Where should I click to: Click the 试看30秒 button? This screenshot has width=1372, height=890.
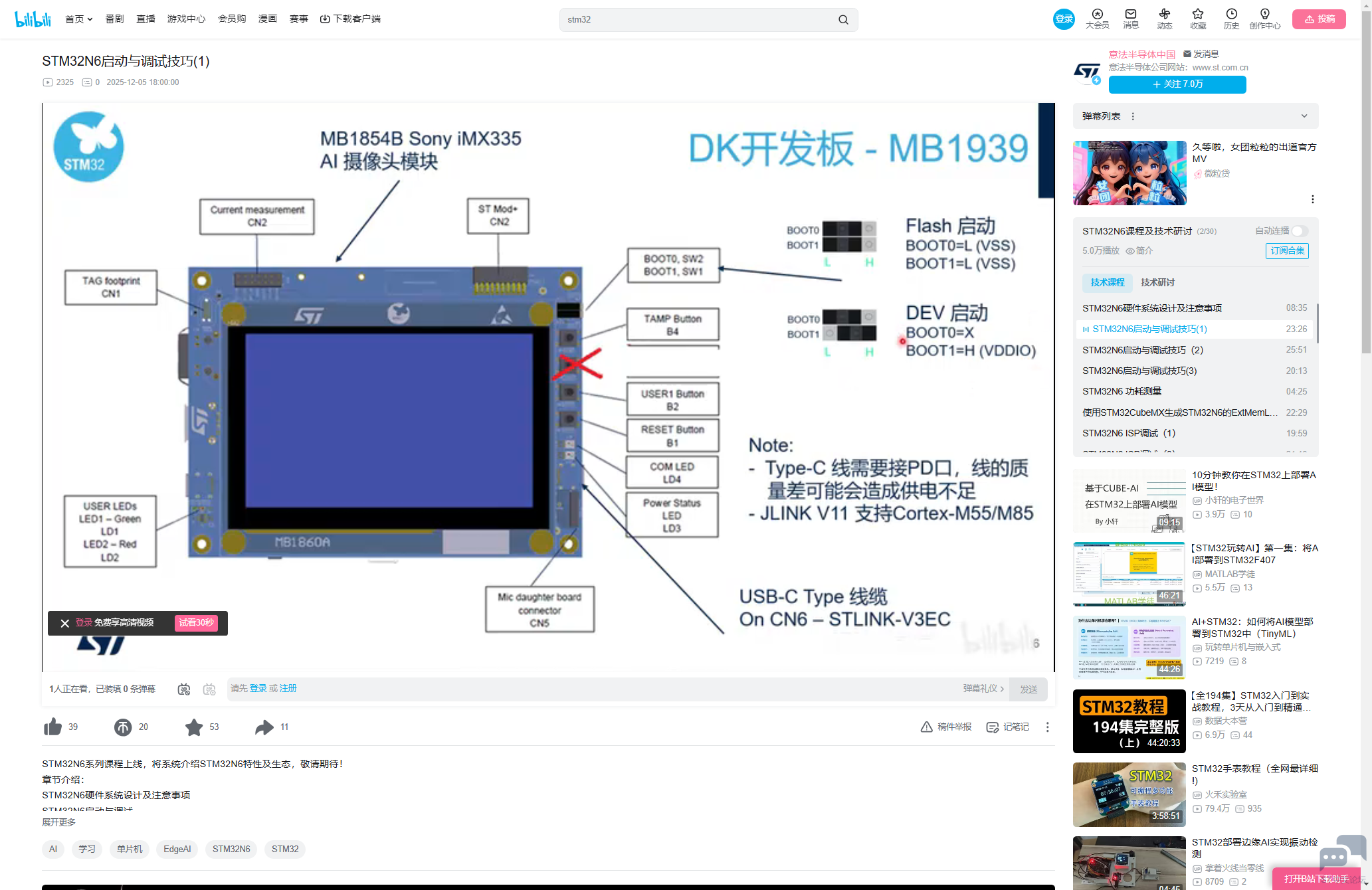click(196, 623)
